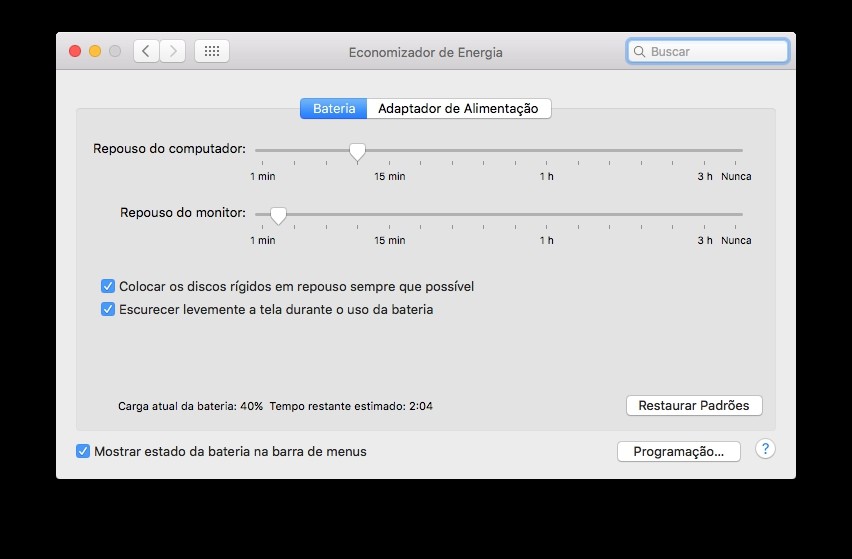Image resolution: width=852 pixels, height=559 pixels.
Task: Click the 'Repouso do monitor' slider thumb
Action: (x=278, y=215)
